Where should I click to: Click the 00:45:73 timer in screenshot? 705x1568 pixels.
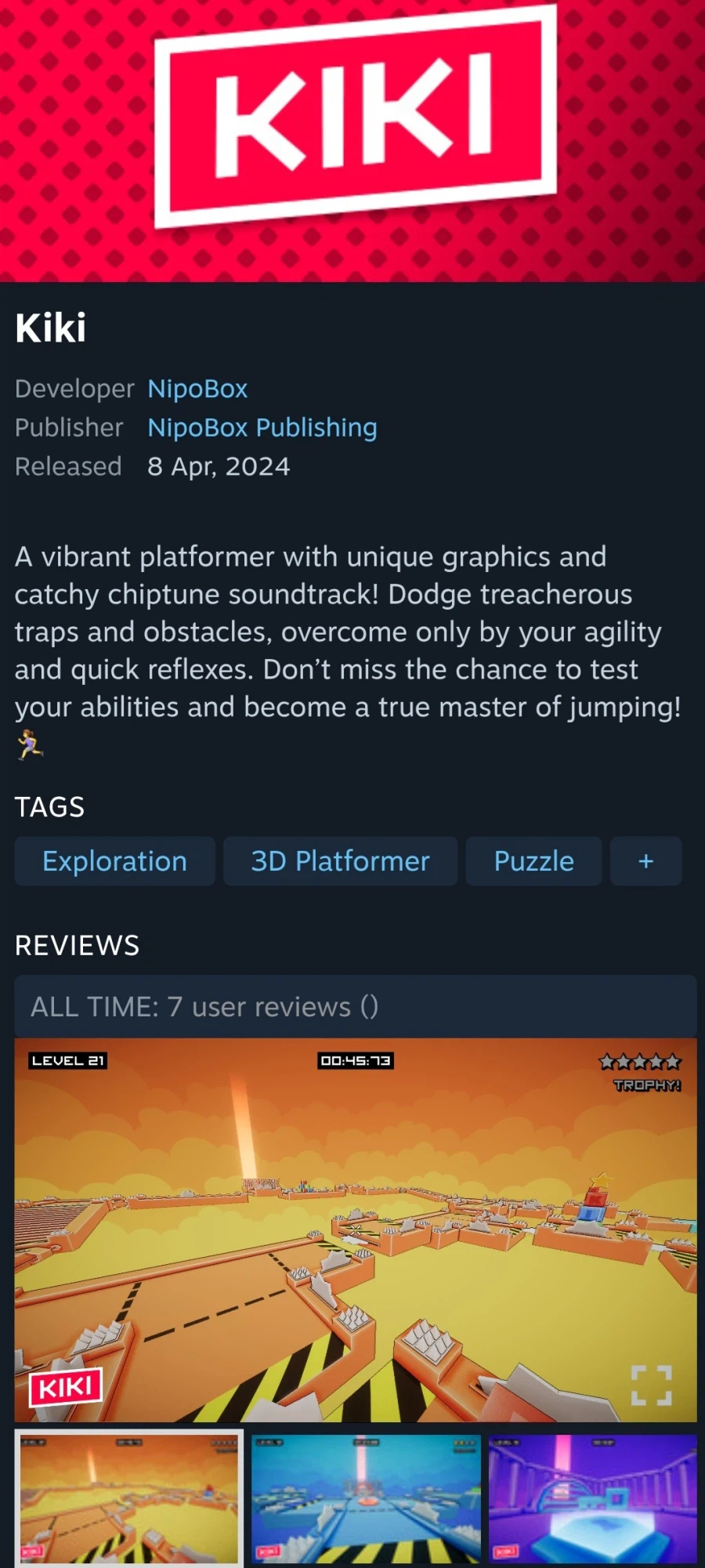[x=356, y=1061]
